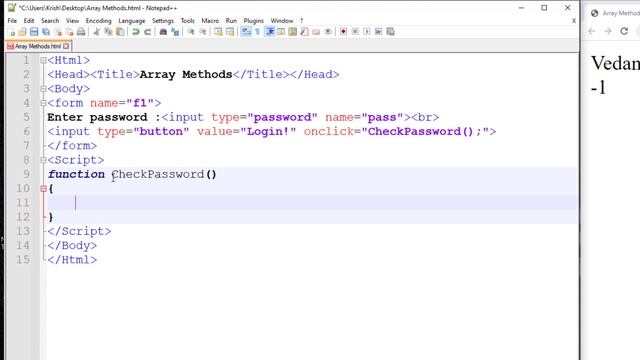640x360 pixels.
Task: Open Find dialog via binoculars icon
Action: tap(163, 32)
